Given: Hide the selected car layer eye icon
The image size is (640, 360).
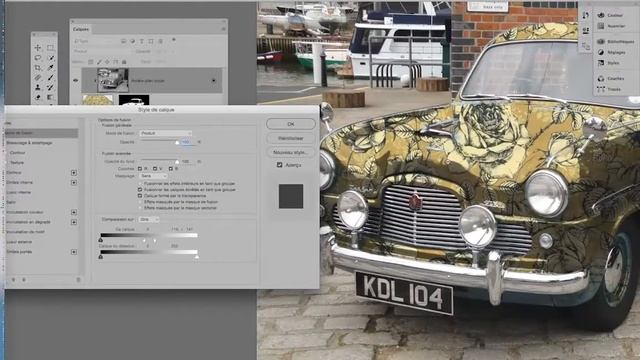Looking at the screenshot, I should 76,81.
